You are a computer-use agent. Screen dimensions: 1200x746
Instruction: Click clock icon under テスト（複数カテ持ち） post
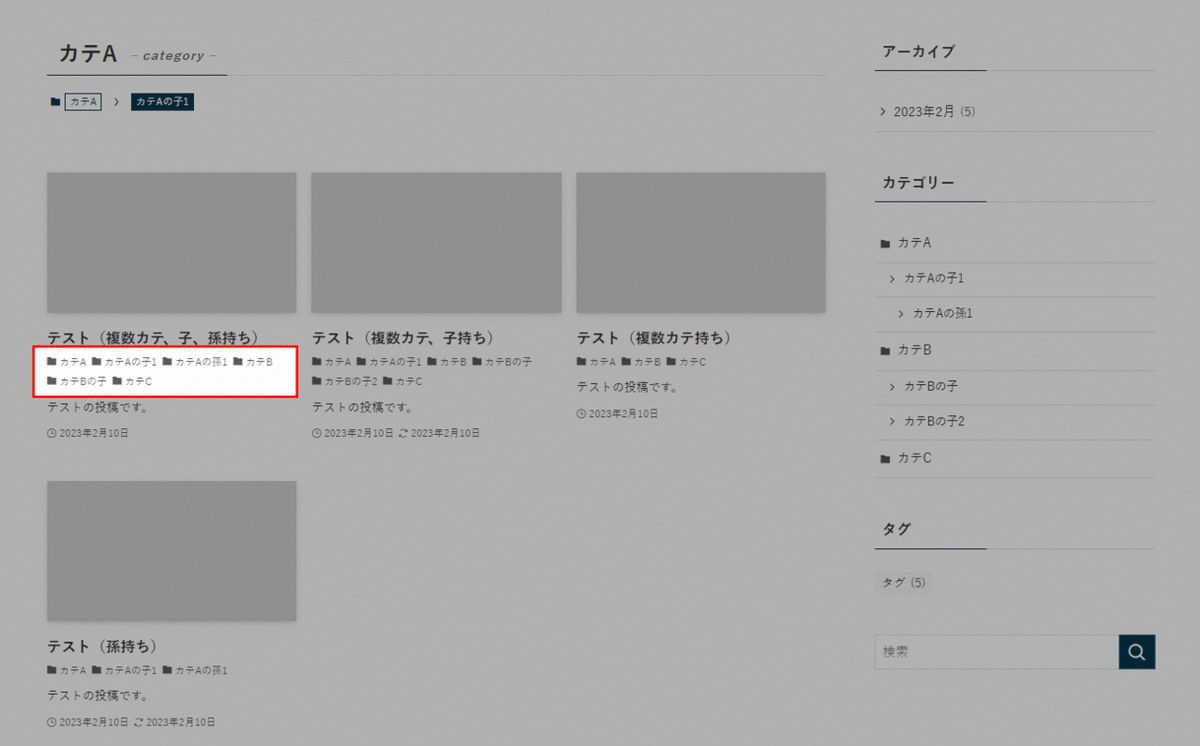pos(582,414)
